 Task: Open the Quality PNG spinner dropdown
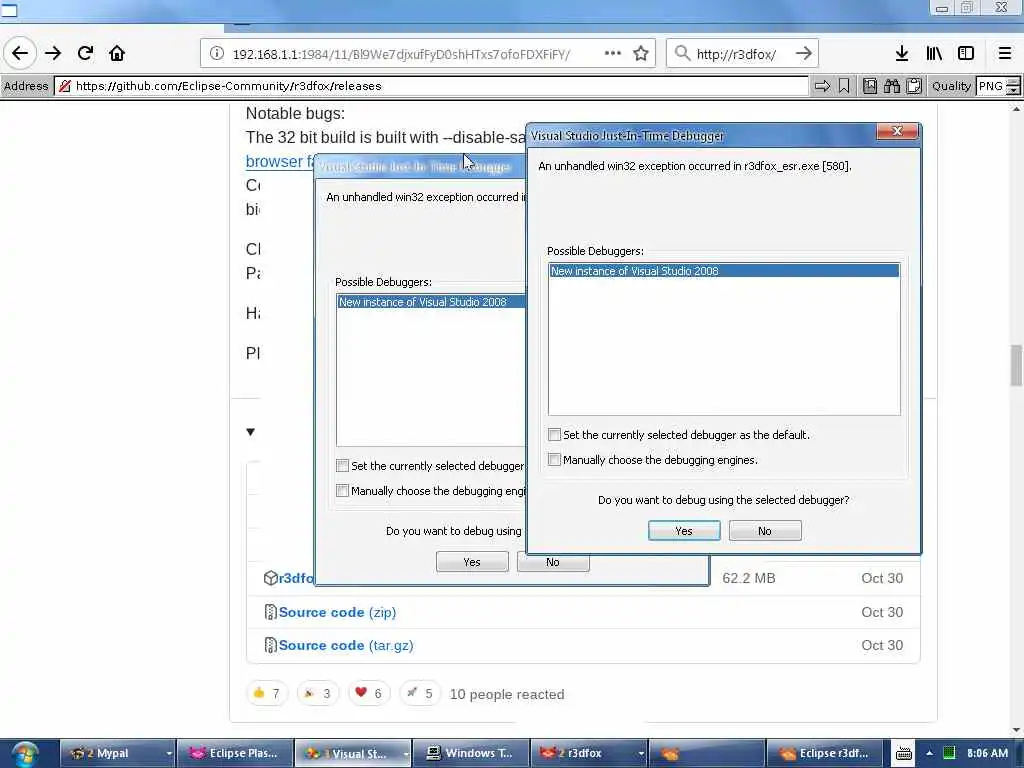click(1013, 86)
